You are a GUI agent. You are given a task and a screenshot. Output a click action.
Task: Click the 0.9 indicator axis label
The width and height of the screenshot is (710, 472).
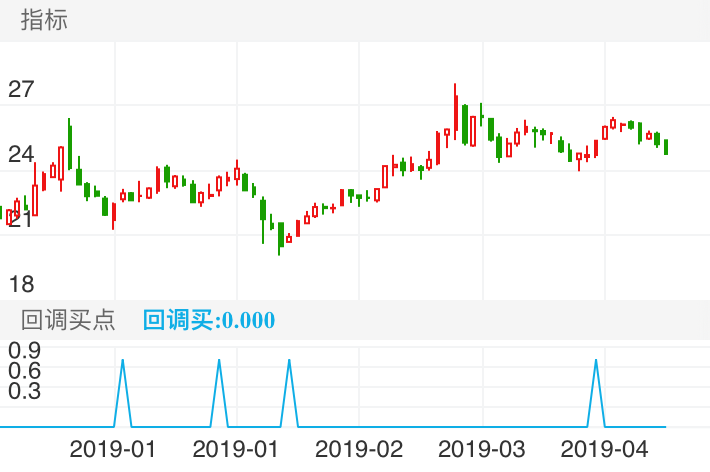tap(24, 350)
